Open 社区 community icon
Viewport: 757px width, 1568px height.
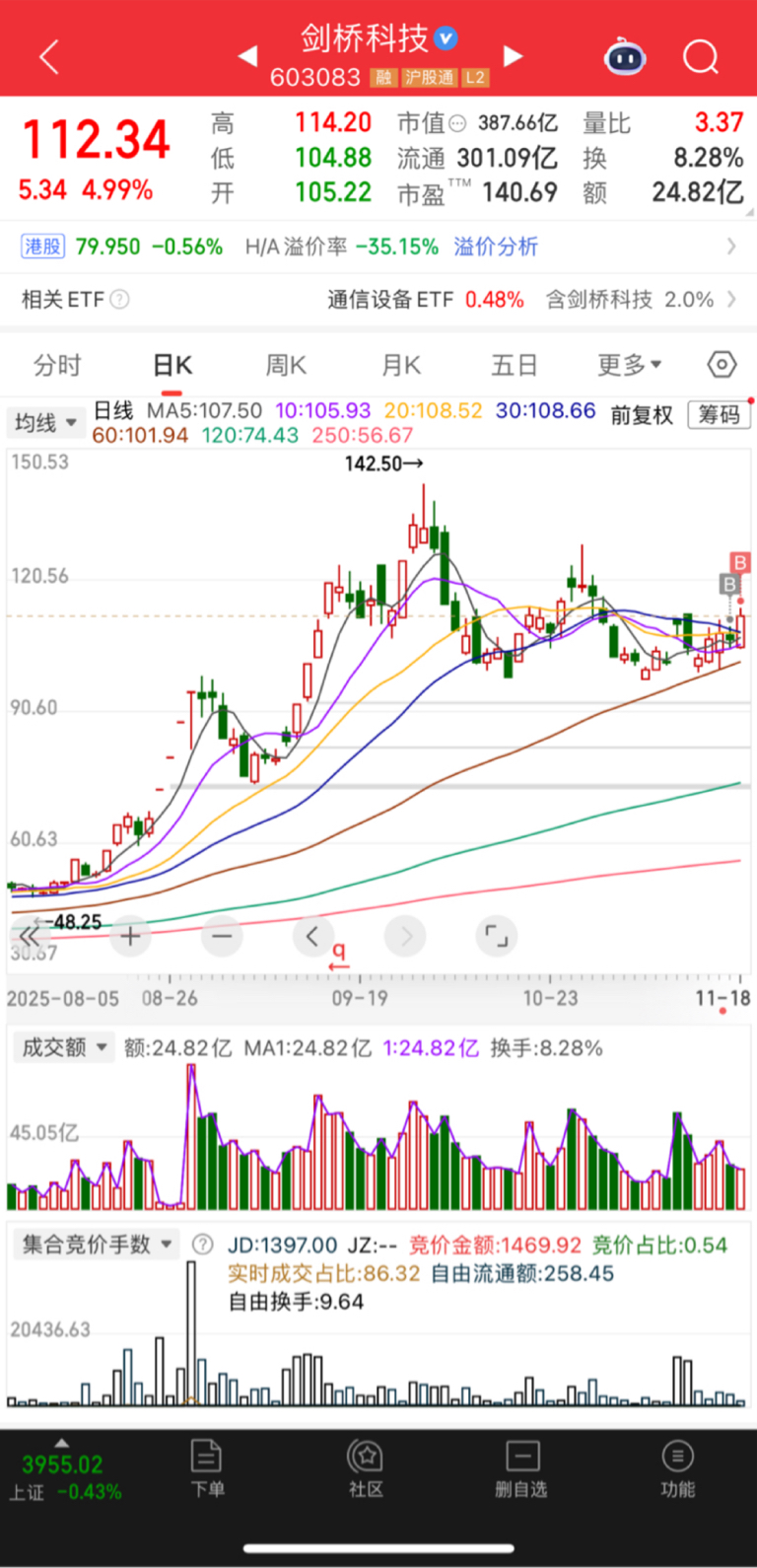click(x=366, y=1467)
